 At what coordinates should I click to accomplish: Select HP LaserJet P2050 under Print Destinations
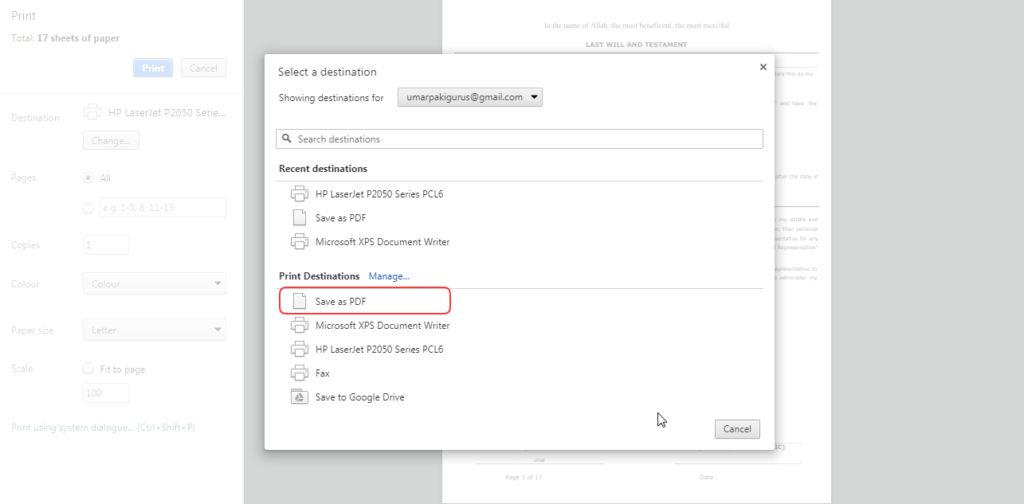click(x=379, y=349)
